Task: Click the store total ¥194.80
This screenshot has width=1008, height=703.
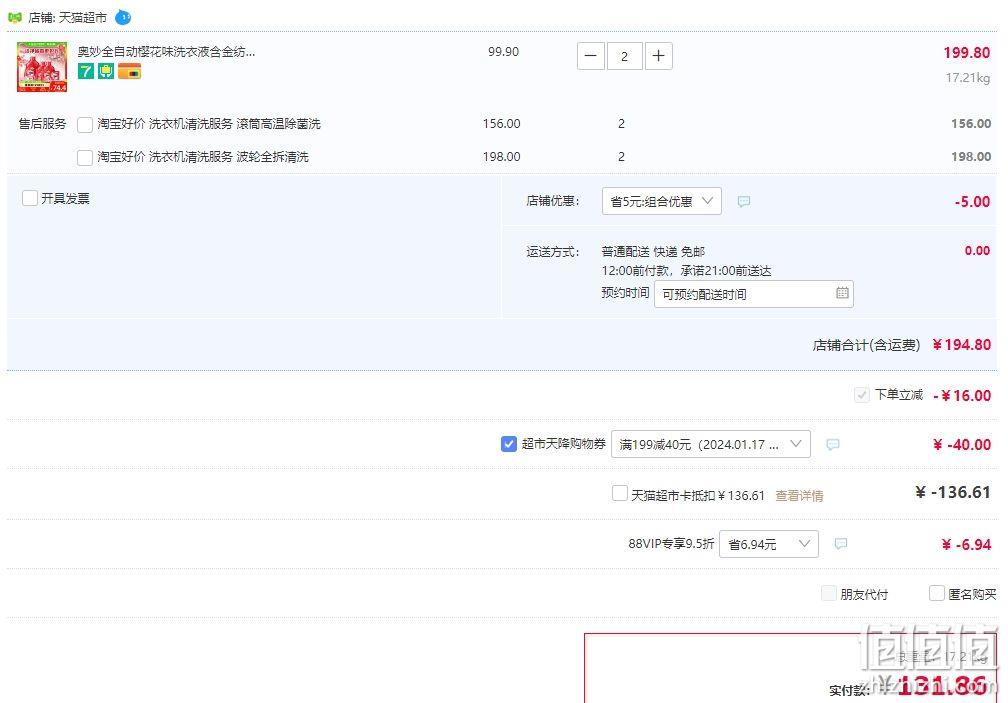Action: (961, 344)
